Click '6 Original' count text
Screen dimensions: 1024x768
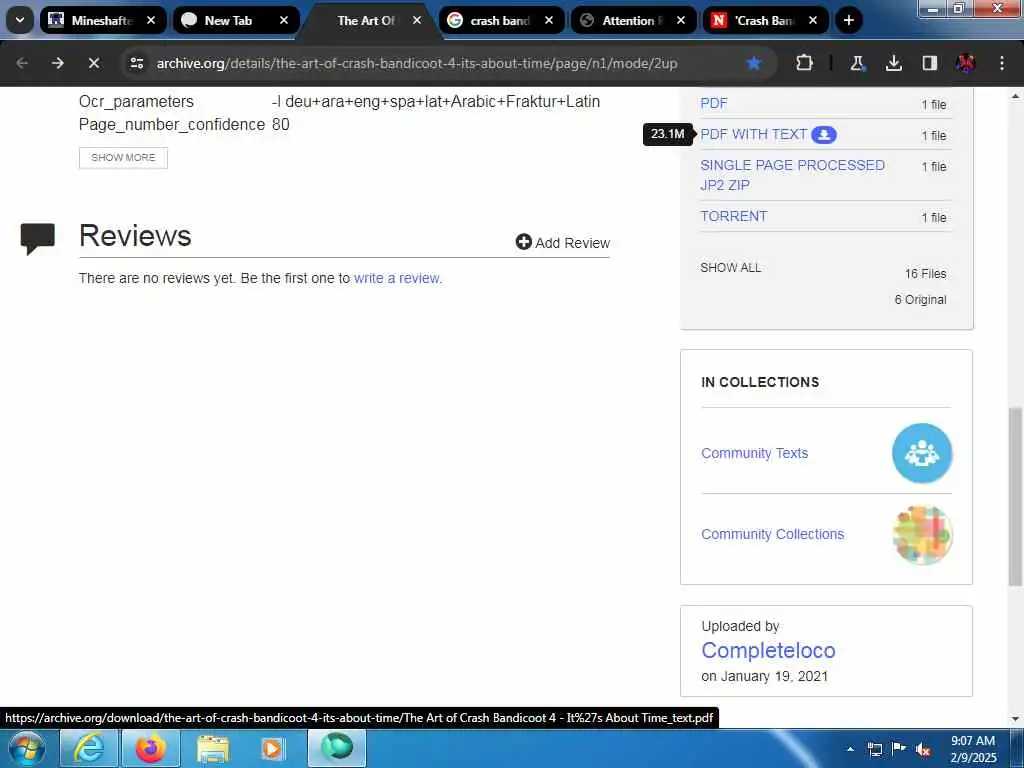coord(920,300)
